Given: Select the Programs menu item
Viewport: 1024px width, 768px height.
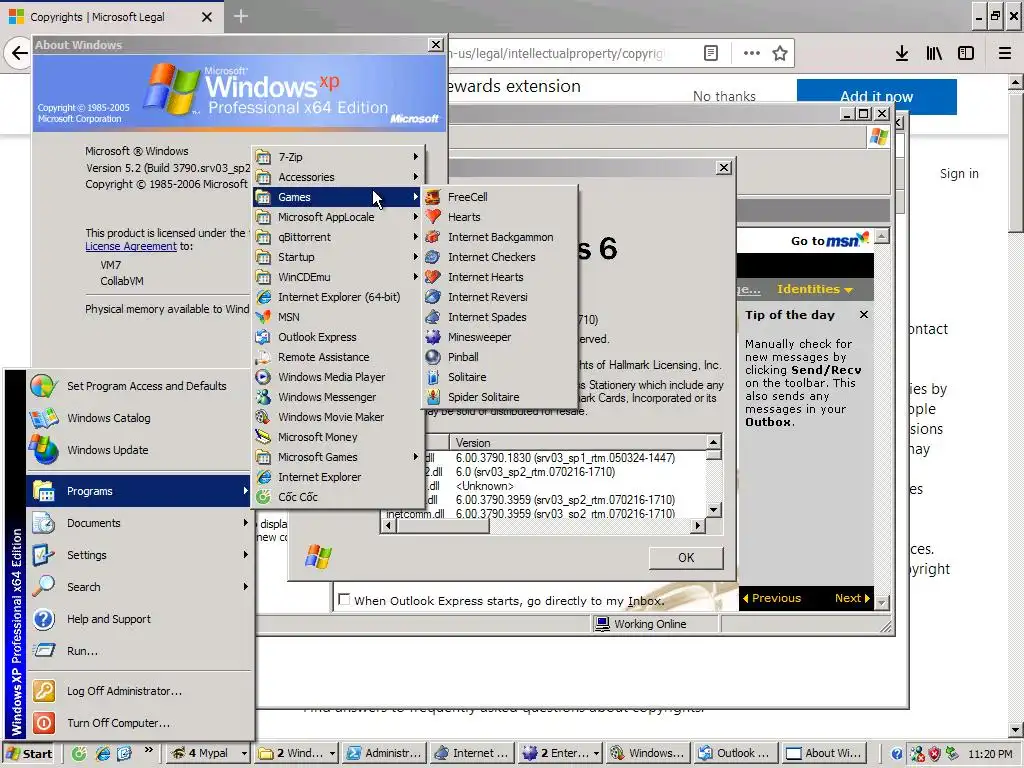Looking at the screenshot, I should [x=138, y=491].
